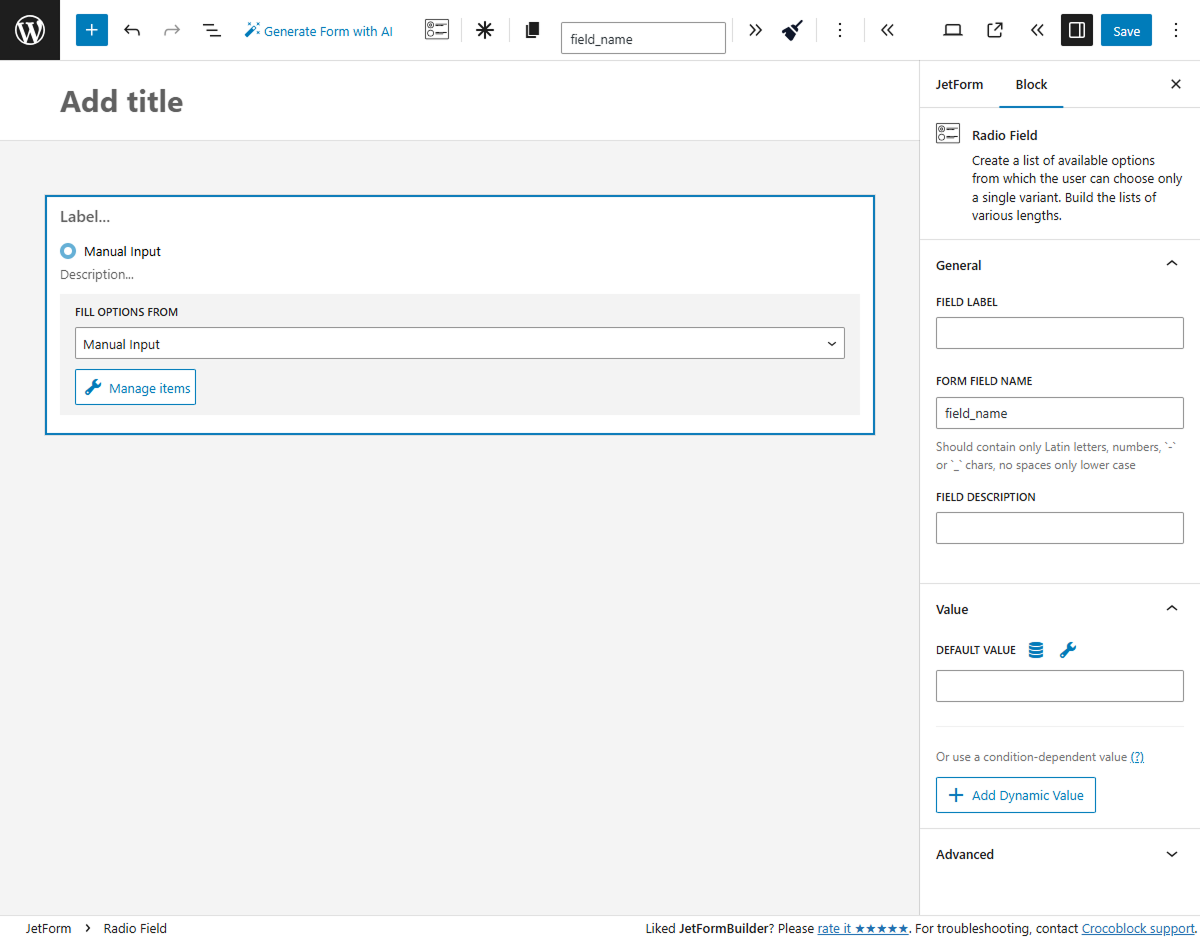Click the broom cleanup icon in toolbar
Viewport: 1200px width, 940px height.
click(792, 30)
